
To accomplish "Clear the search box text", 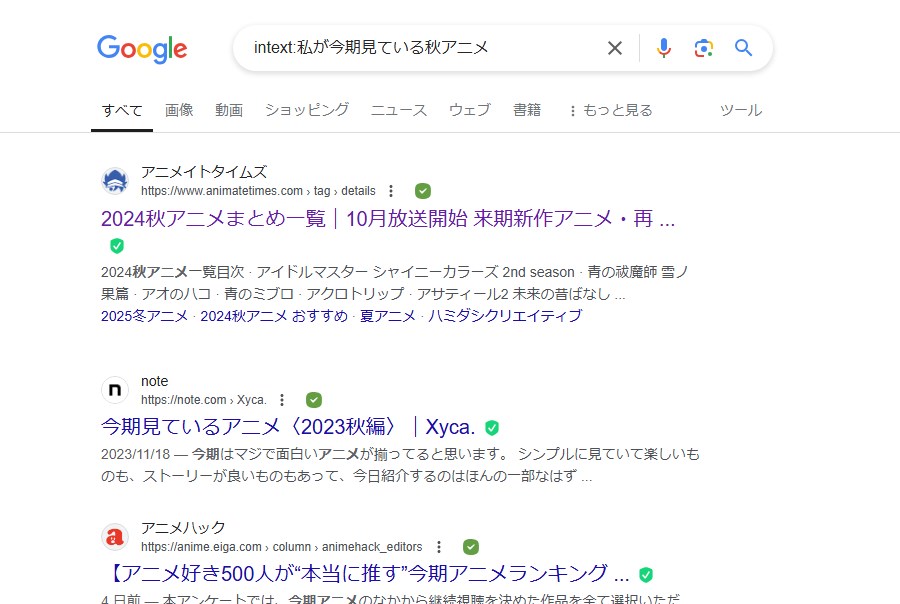I will click(x=615, y=48).
